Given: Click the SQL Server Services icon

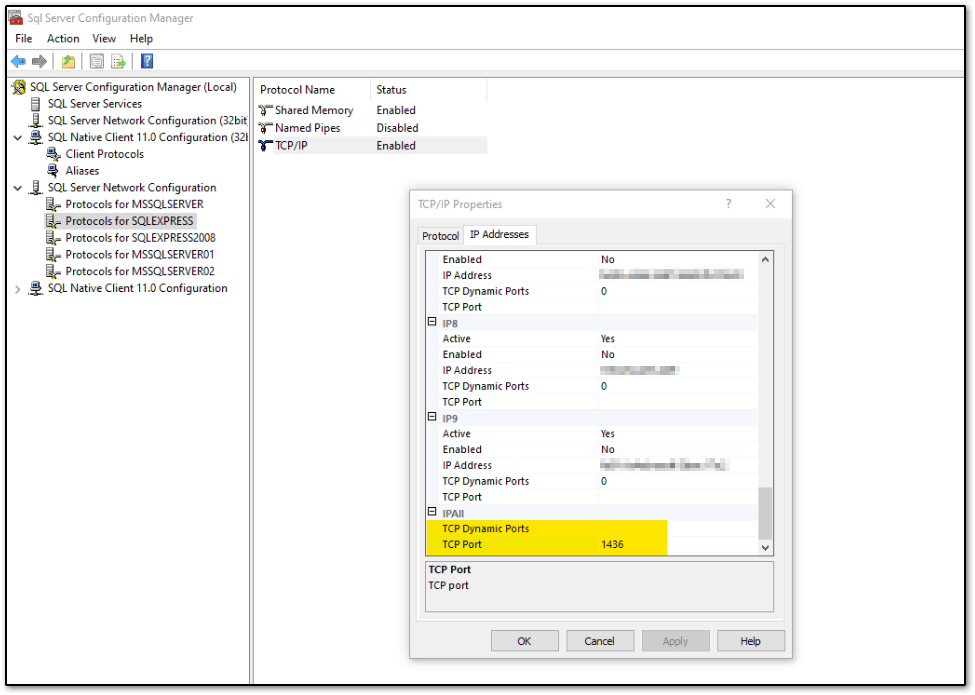Looking at the screenshot, I should coord(36,104).
